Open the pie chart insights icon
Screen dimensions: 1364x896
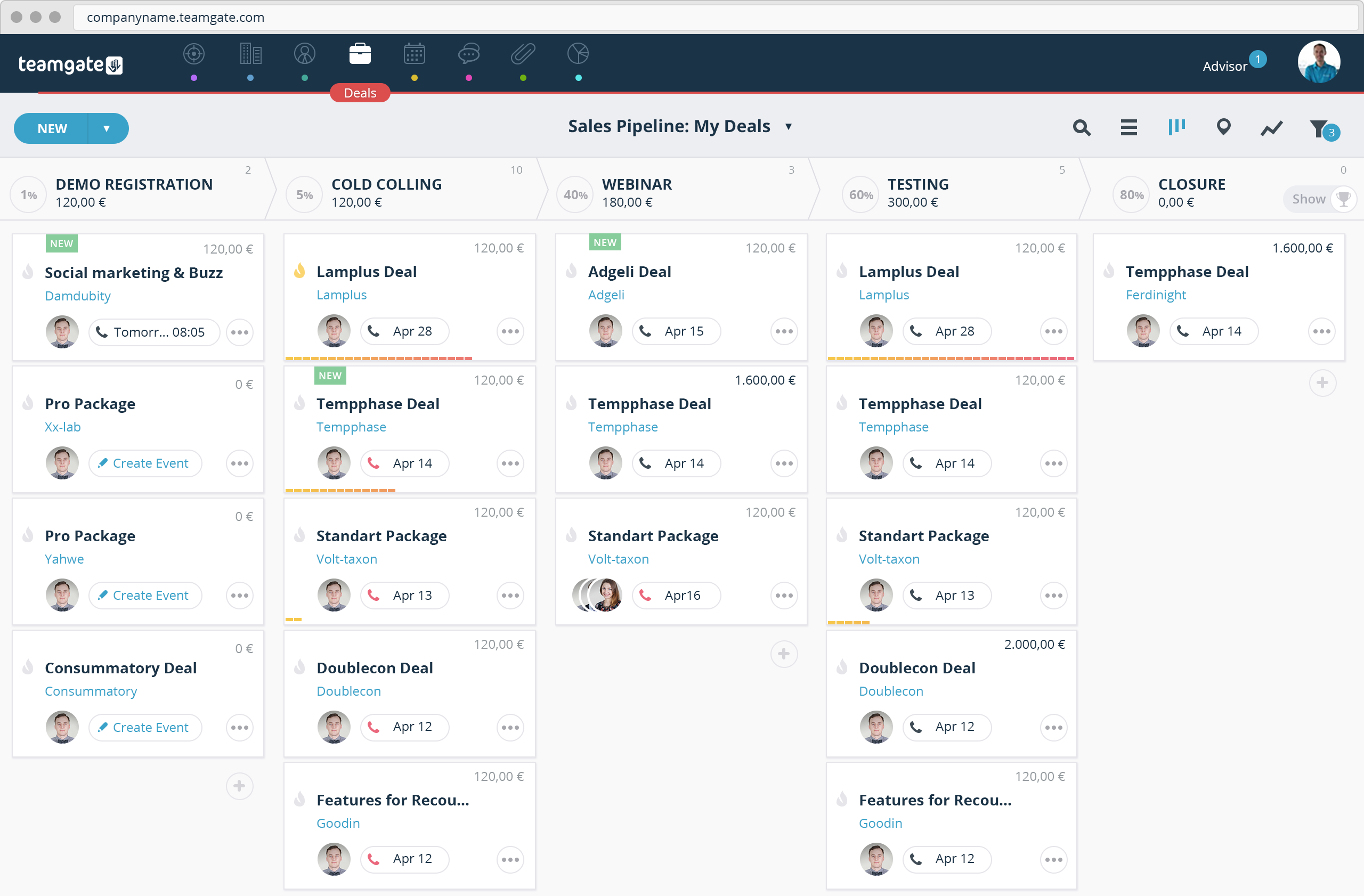click(x=578, y=54)
